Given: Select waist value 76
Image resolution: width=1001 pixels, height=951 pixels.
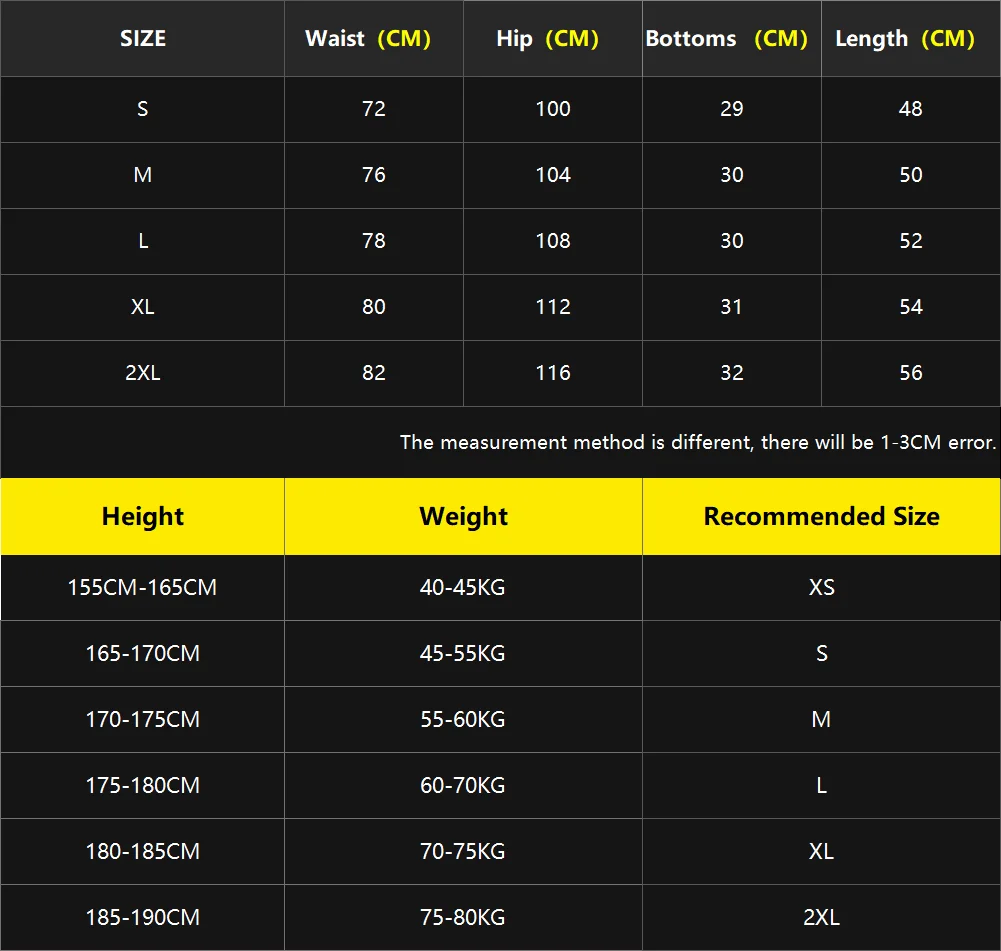Looking at the screenshot, I should (374, 175).
